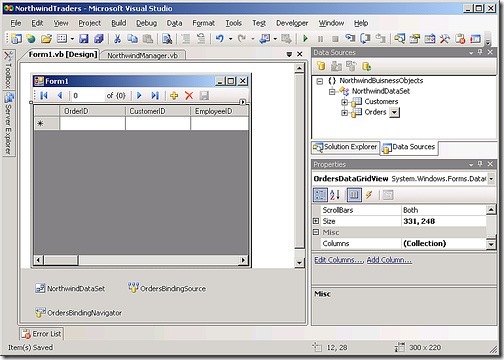The height and width of the screenshot is (360, 504).
Task: Open the File menu
Action: (x=15, y=23)
